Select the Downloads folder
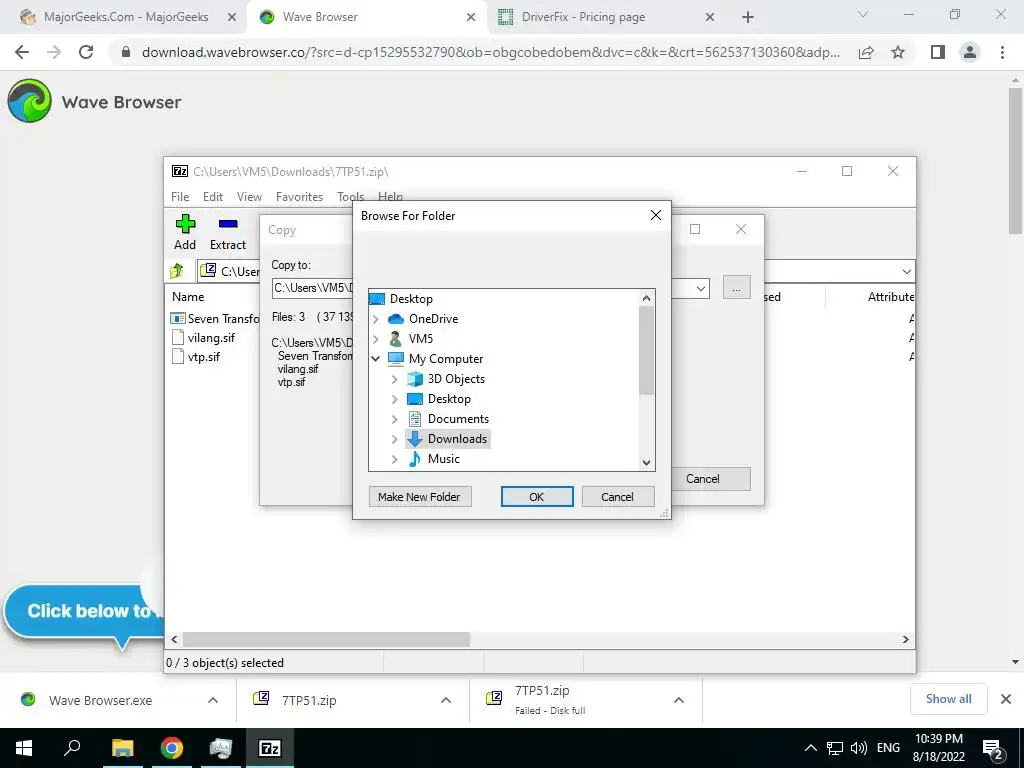 click(457, 439)
